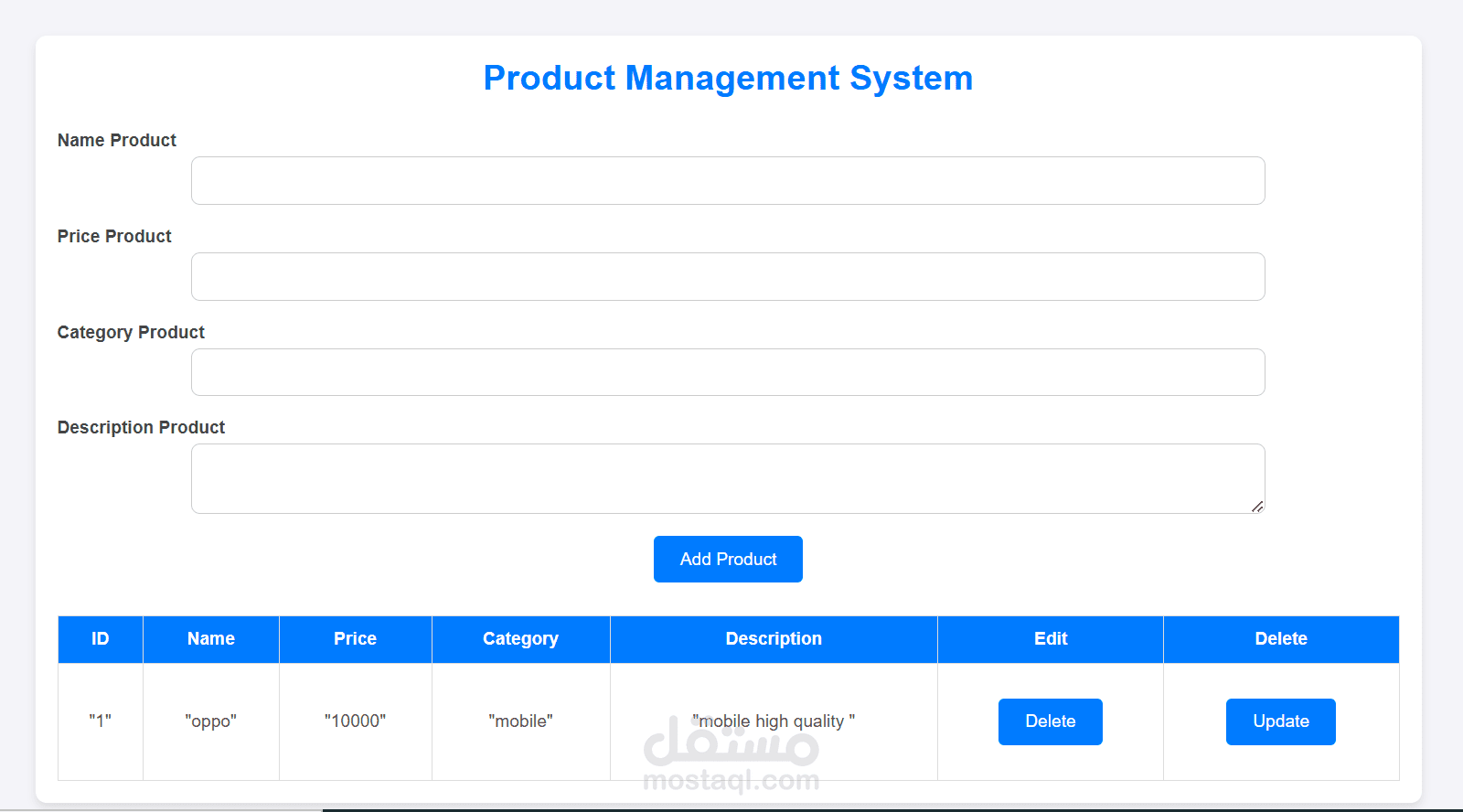1463x812 pixels.
Task: Click inside the Description Product textarea
Action: 728,478
